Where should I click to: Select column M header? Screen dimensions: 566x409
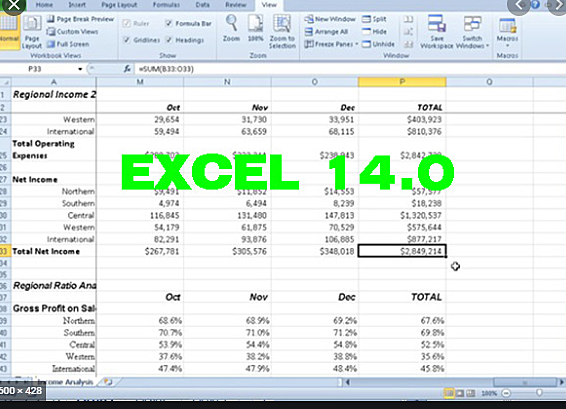140,82
